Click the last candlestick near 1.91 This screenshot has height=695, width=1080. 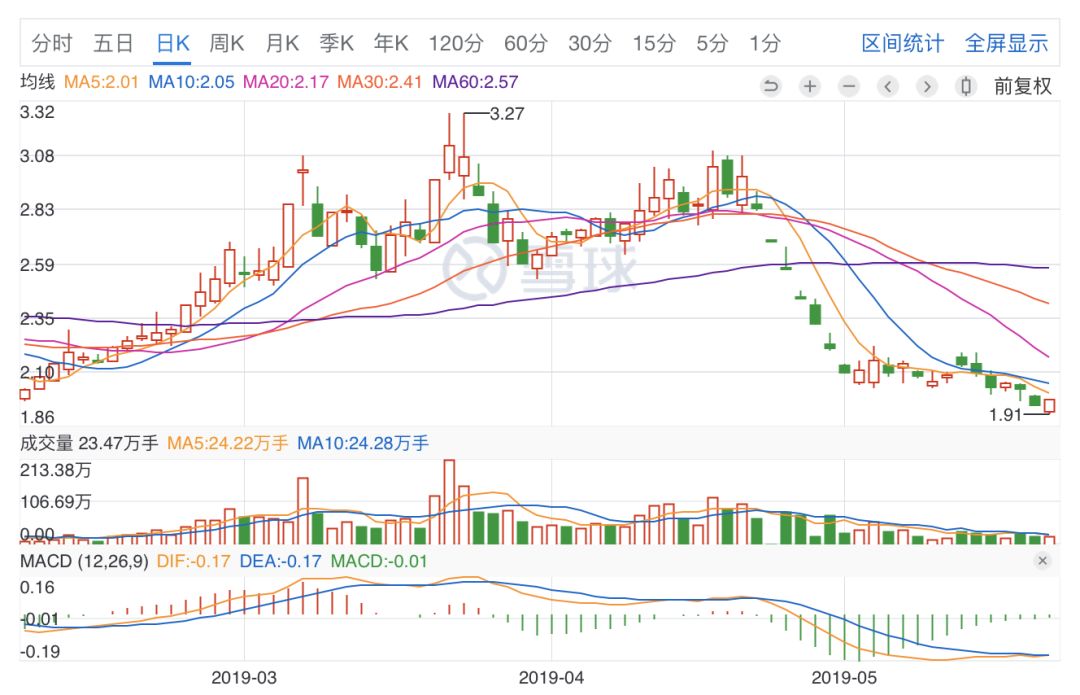(x=1049, y=406)
